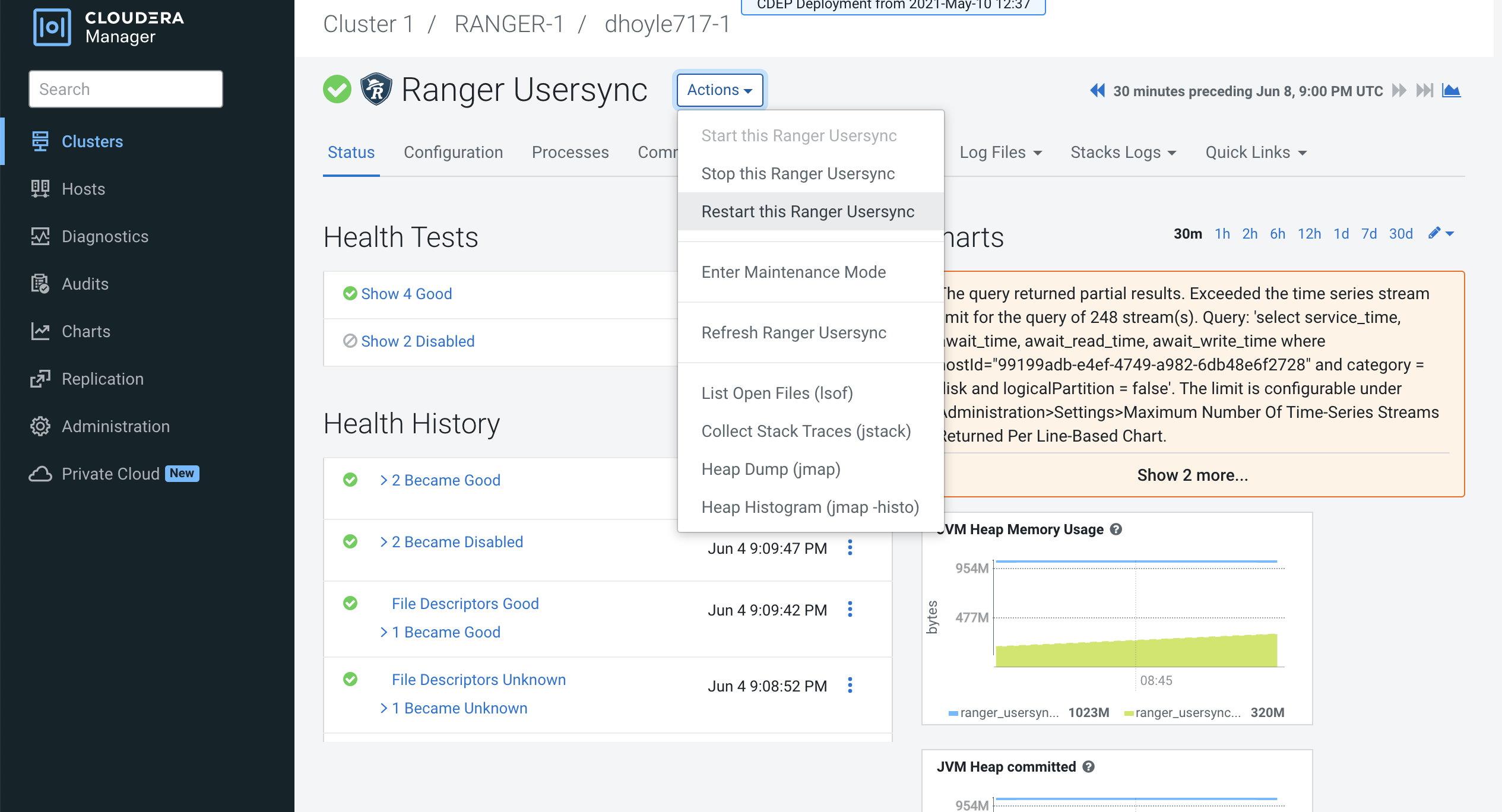Switch to the Configuration tab
This screenshot has height=812, width=1502.
453,153
